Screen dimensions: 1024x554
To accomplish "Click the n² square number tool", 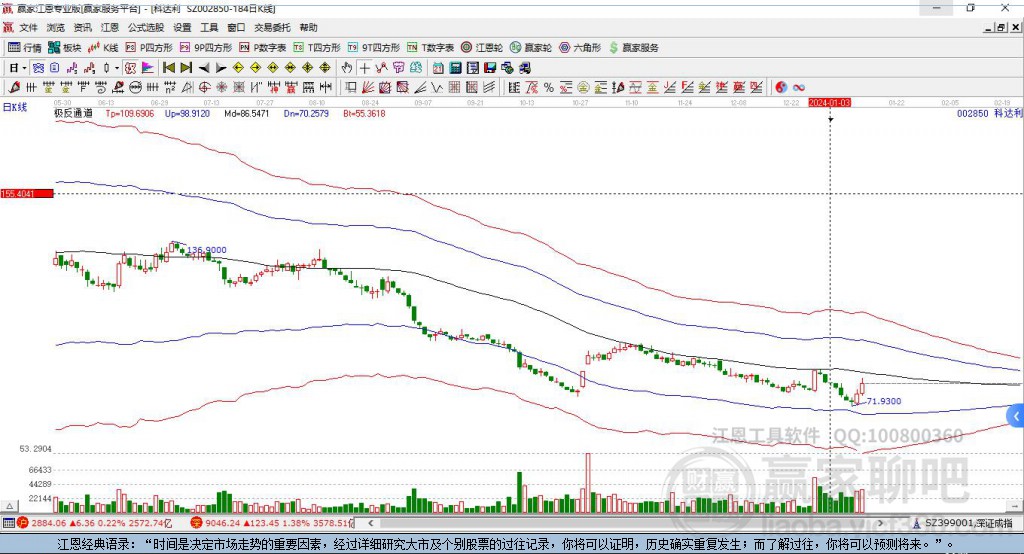I will point(170,88).
